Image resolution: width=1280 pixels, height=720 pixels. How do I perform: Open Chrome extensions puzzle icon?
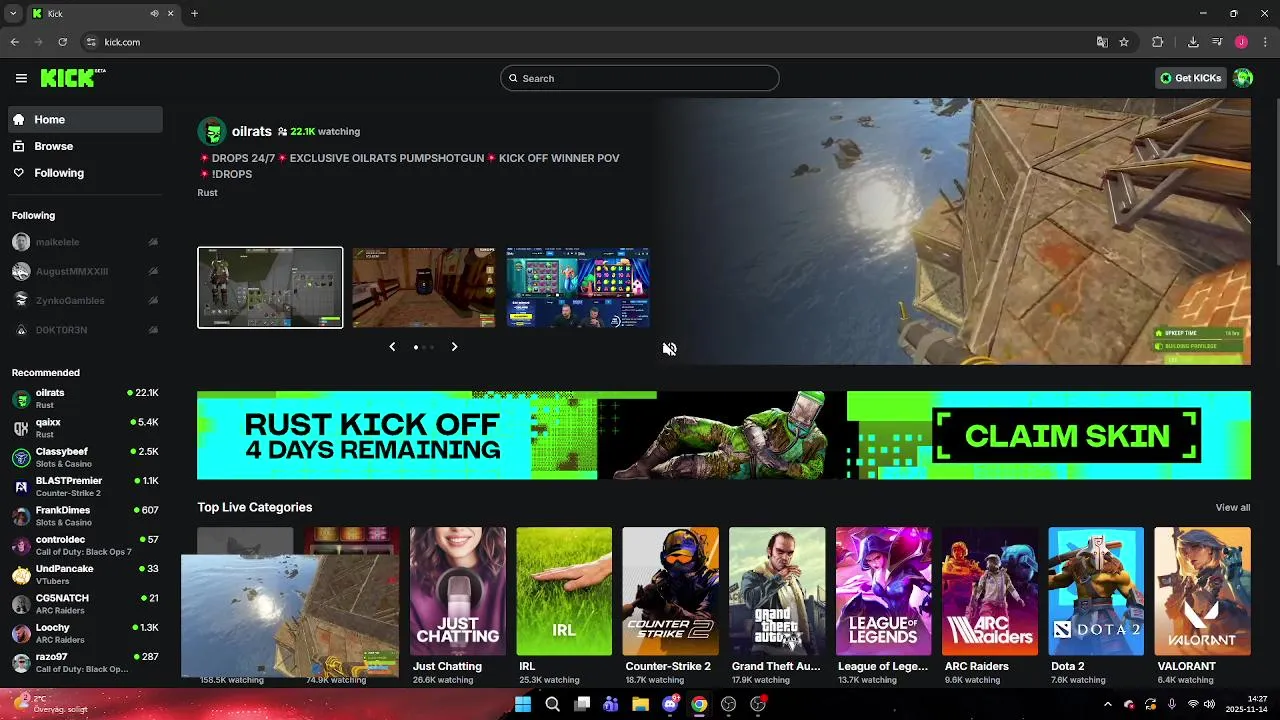click(x=1158, y=42)
